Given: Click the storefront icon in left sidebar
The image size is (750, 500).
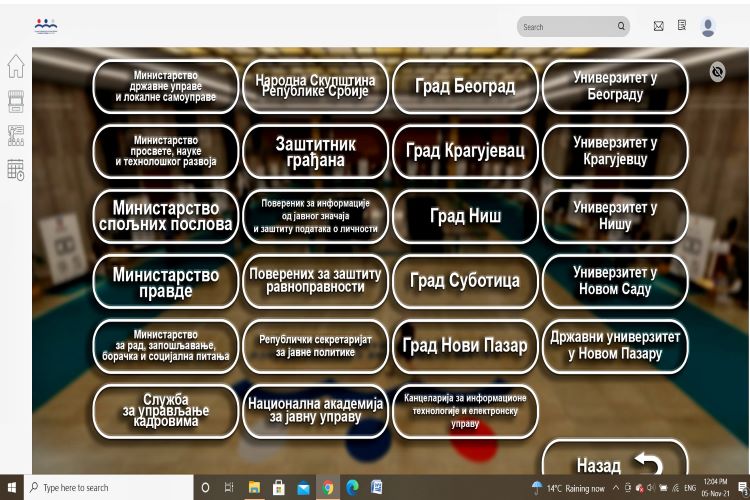Looking at the screenshot, I should tap(15, 101).
